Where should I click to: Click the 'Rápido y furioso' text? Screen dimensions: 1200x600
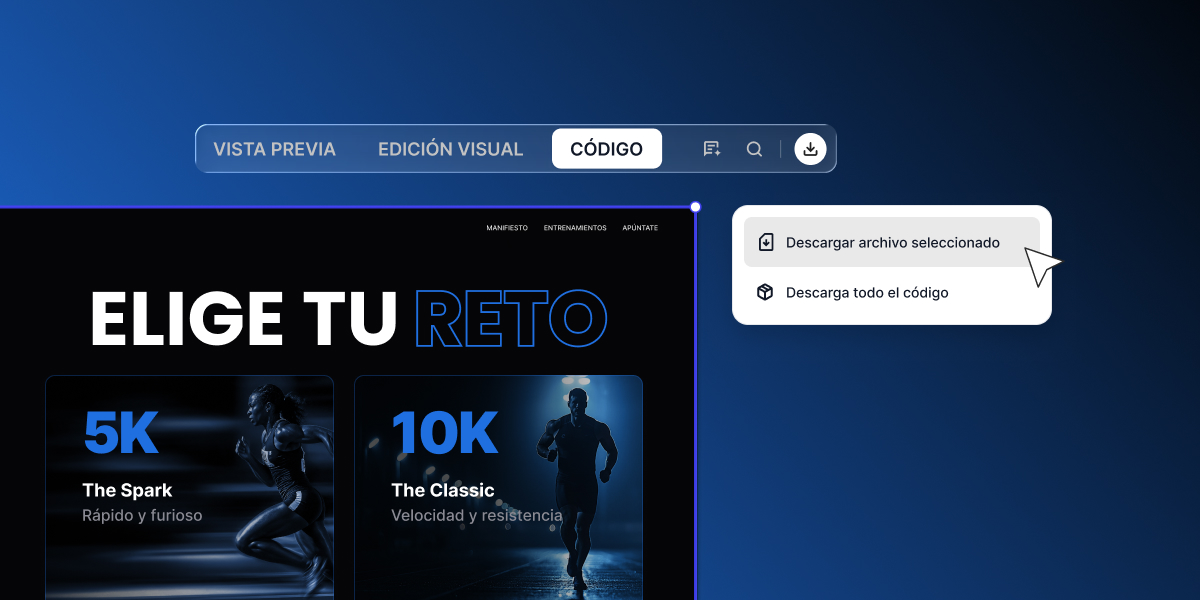pyautogui.click(x=142, y=516)
